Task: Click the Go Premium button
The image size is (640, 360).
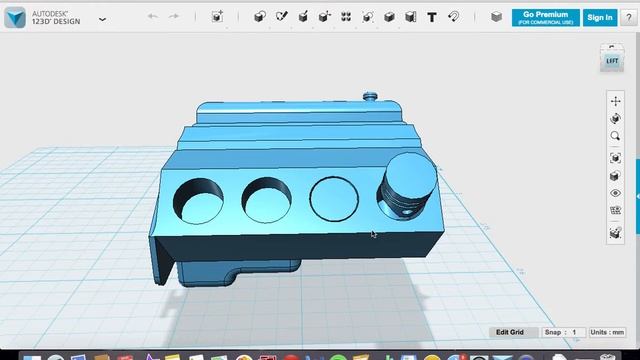Action: tap(546, 18)
